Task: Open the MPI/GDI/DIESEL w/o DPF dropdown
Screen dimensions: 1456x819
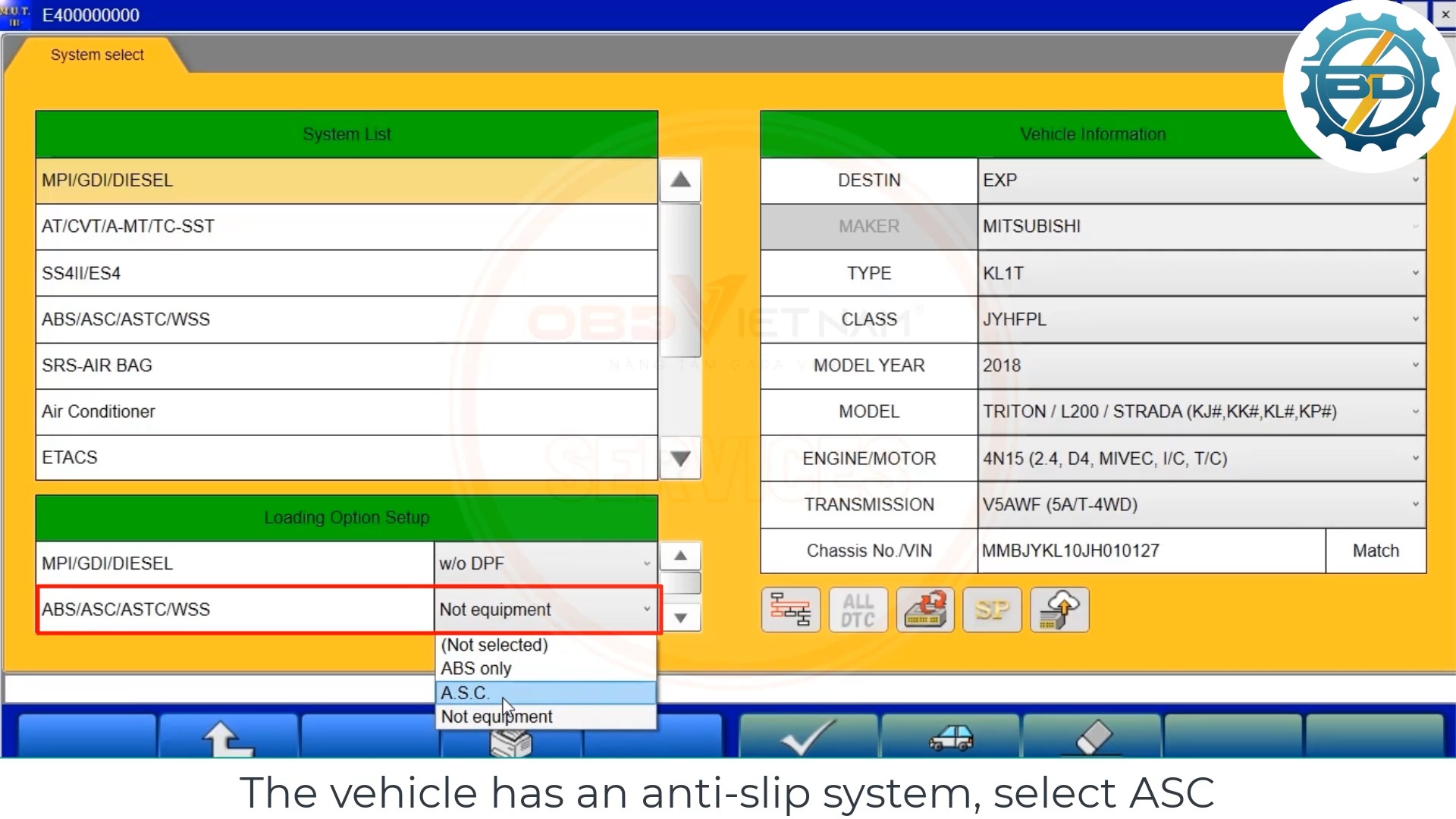Action: [545, 563]
